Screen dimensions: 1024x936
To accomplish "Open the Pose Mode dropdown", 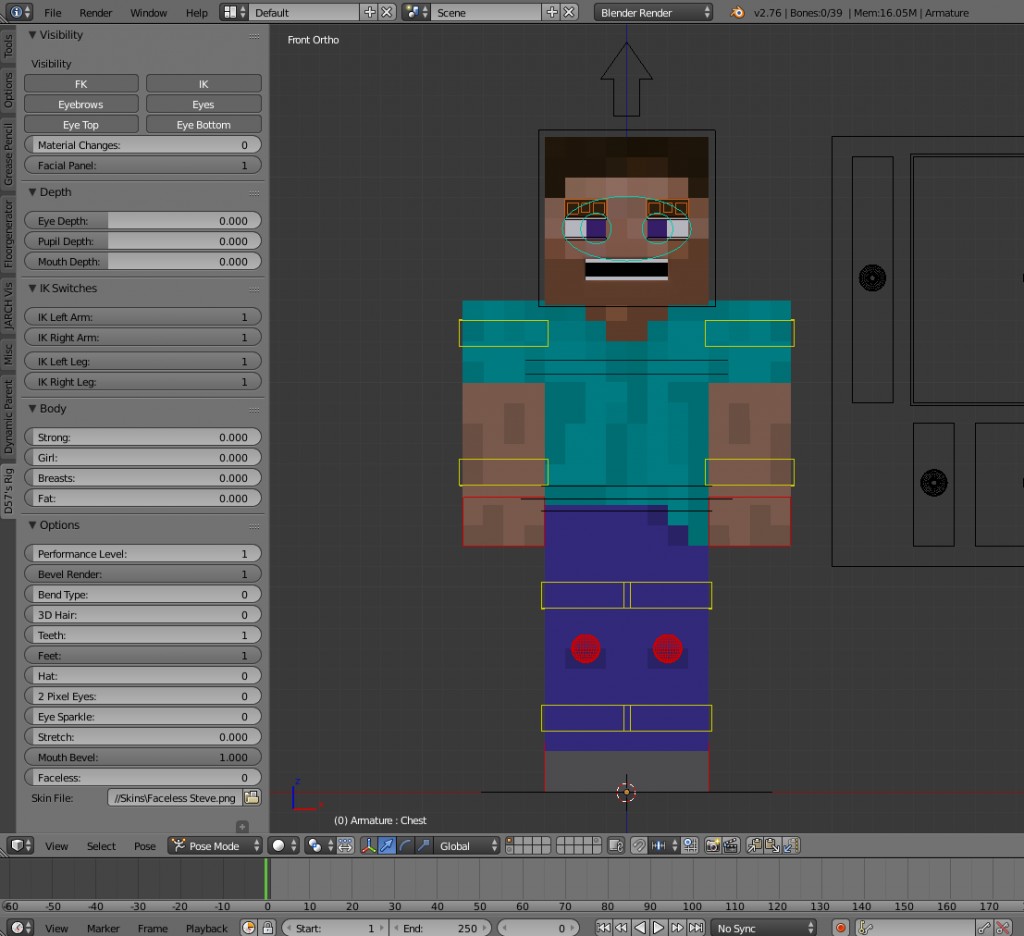I will point(213,846).
